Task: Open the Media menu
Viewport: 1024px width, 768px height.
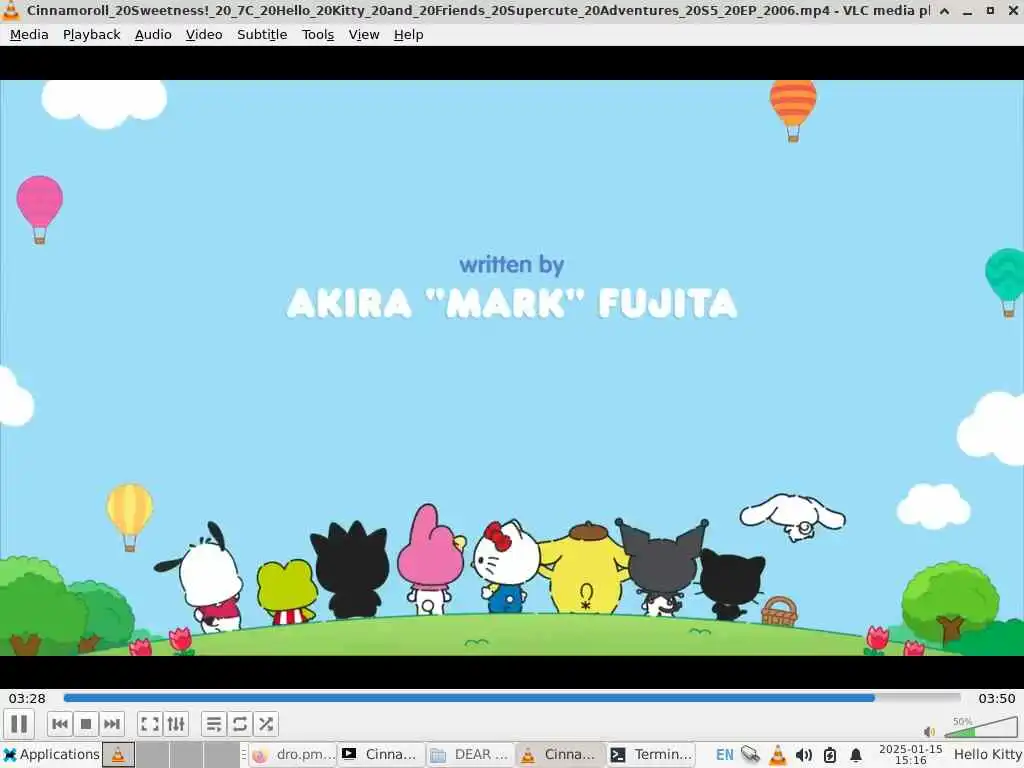Action: click(29, 35)
